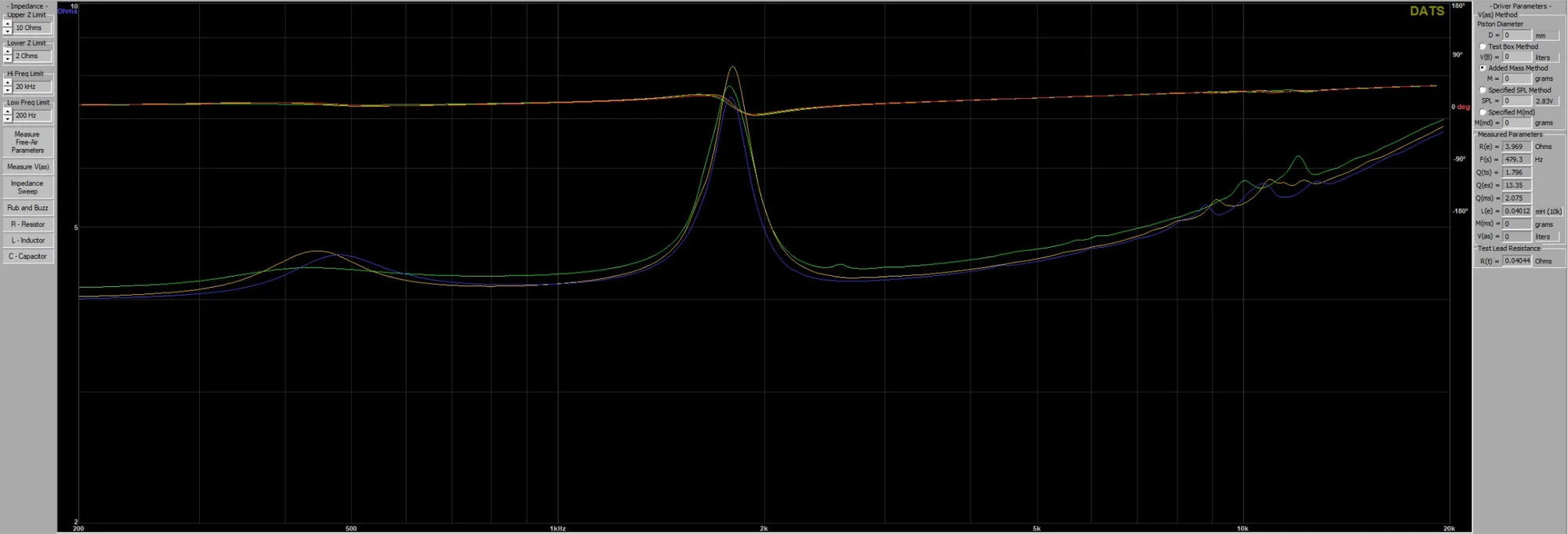Click the R(e) 3.969 value field
The height and width of the screenshot is (534, 1568).
pos(1516,147)
